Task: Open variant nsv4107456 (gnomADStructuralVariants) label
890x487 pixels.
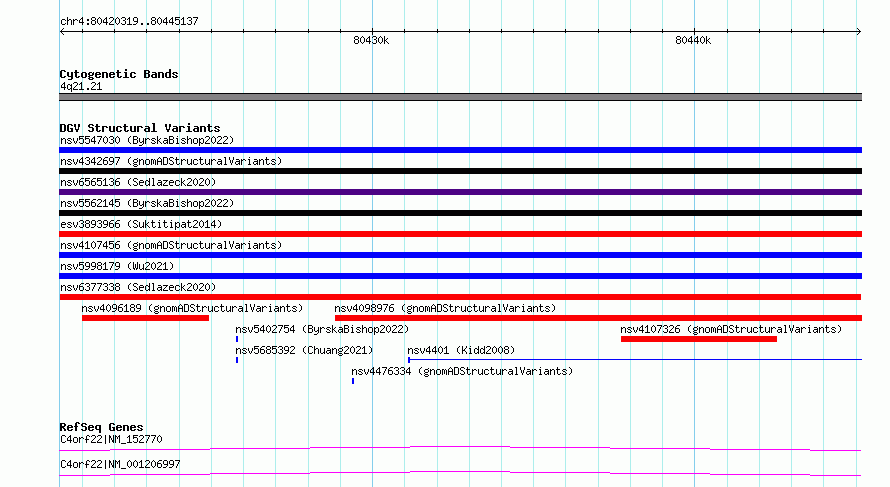Action: 171,245
